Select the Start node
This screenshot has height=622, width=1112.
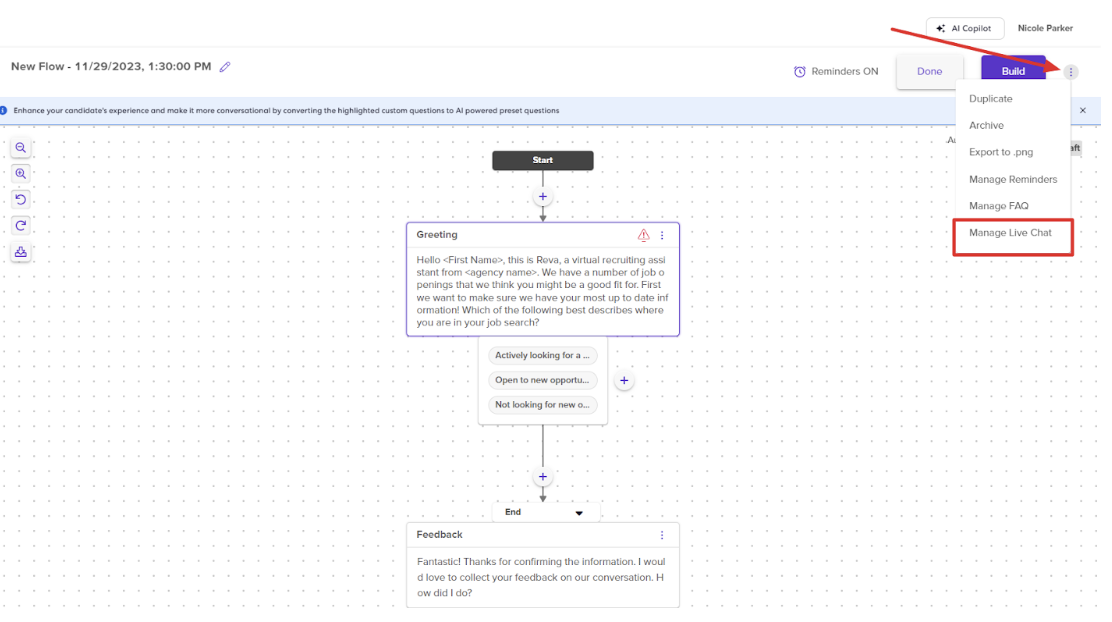click(543, 160)
